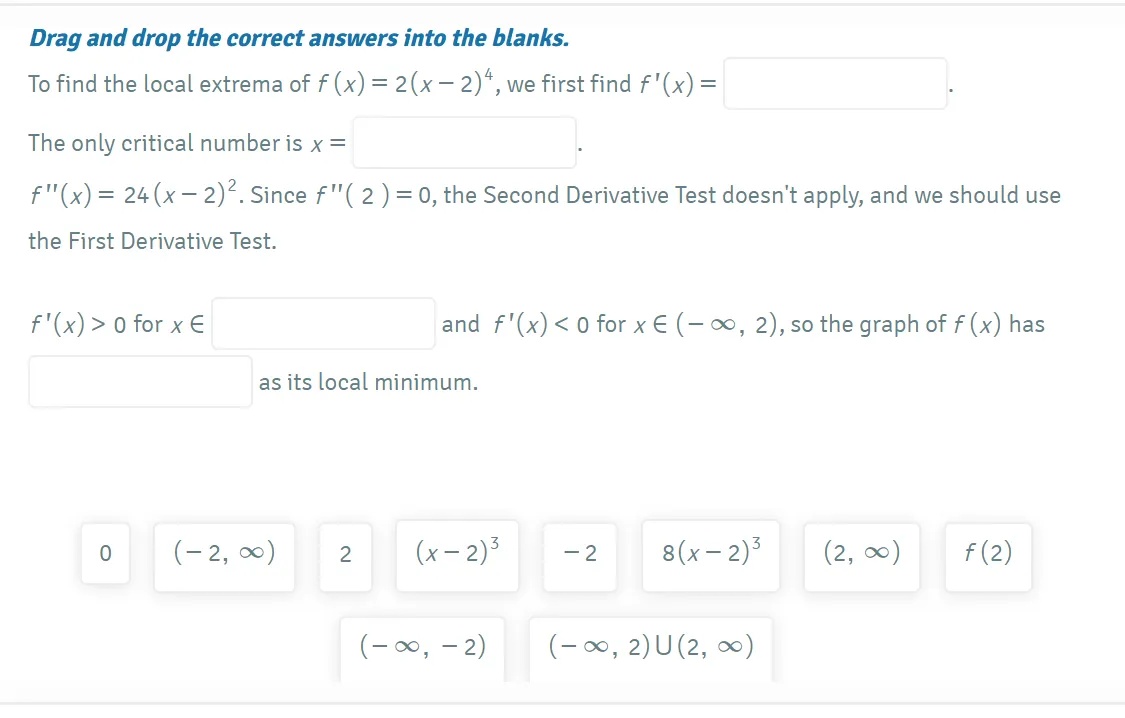Select the (-∞, -2) answer tile
Screen dimensions: 1125x718
click(422, 647)
